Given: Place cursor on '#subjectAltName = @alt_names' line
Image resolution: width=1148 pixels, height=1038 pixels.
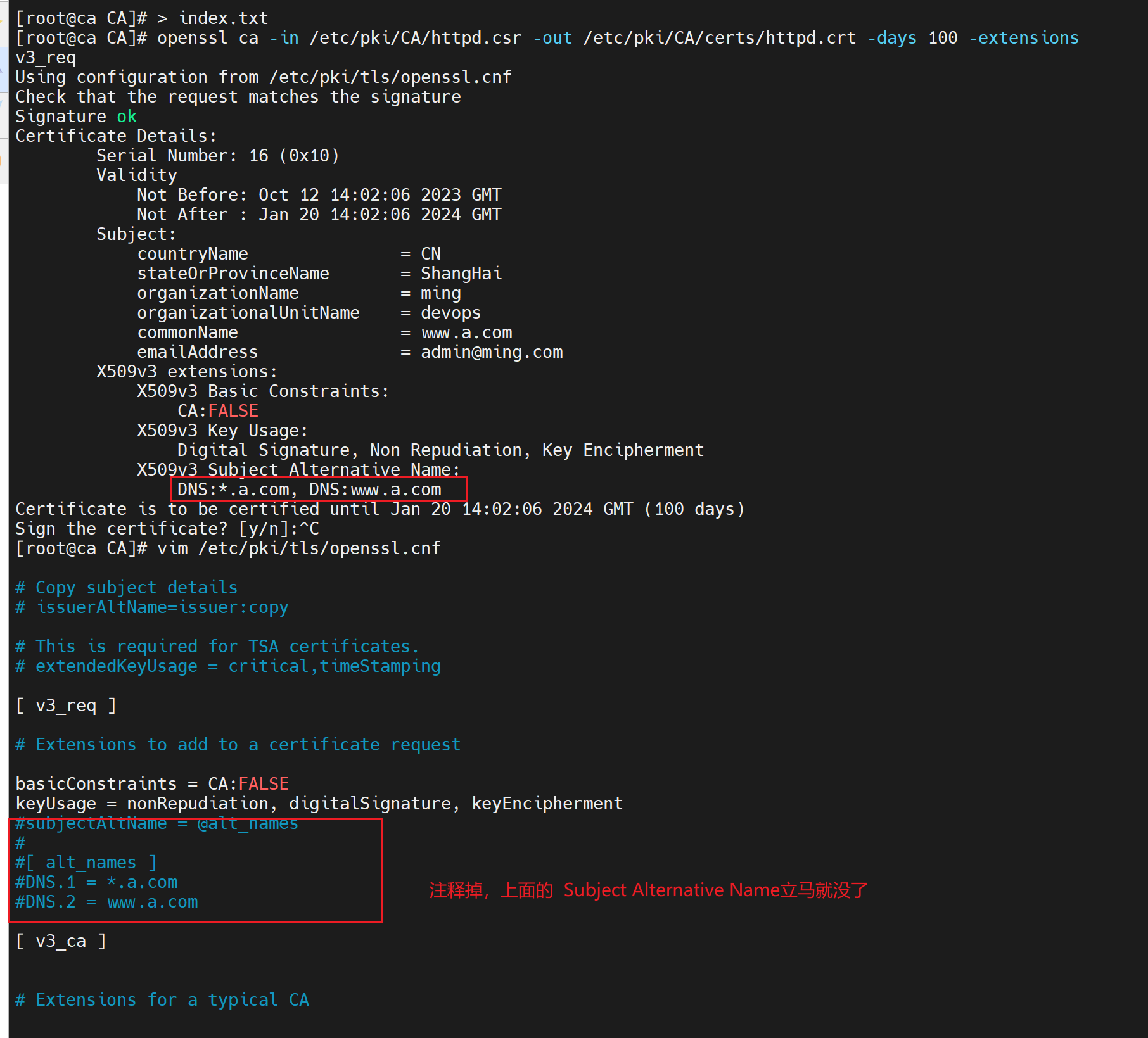Looking at the screenshot, I should point(156,823).
